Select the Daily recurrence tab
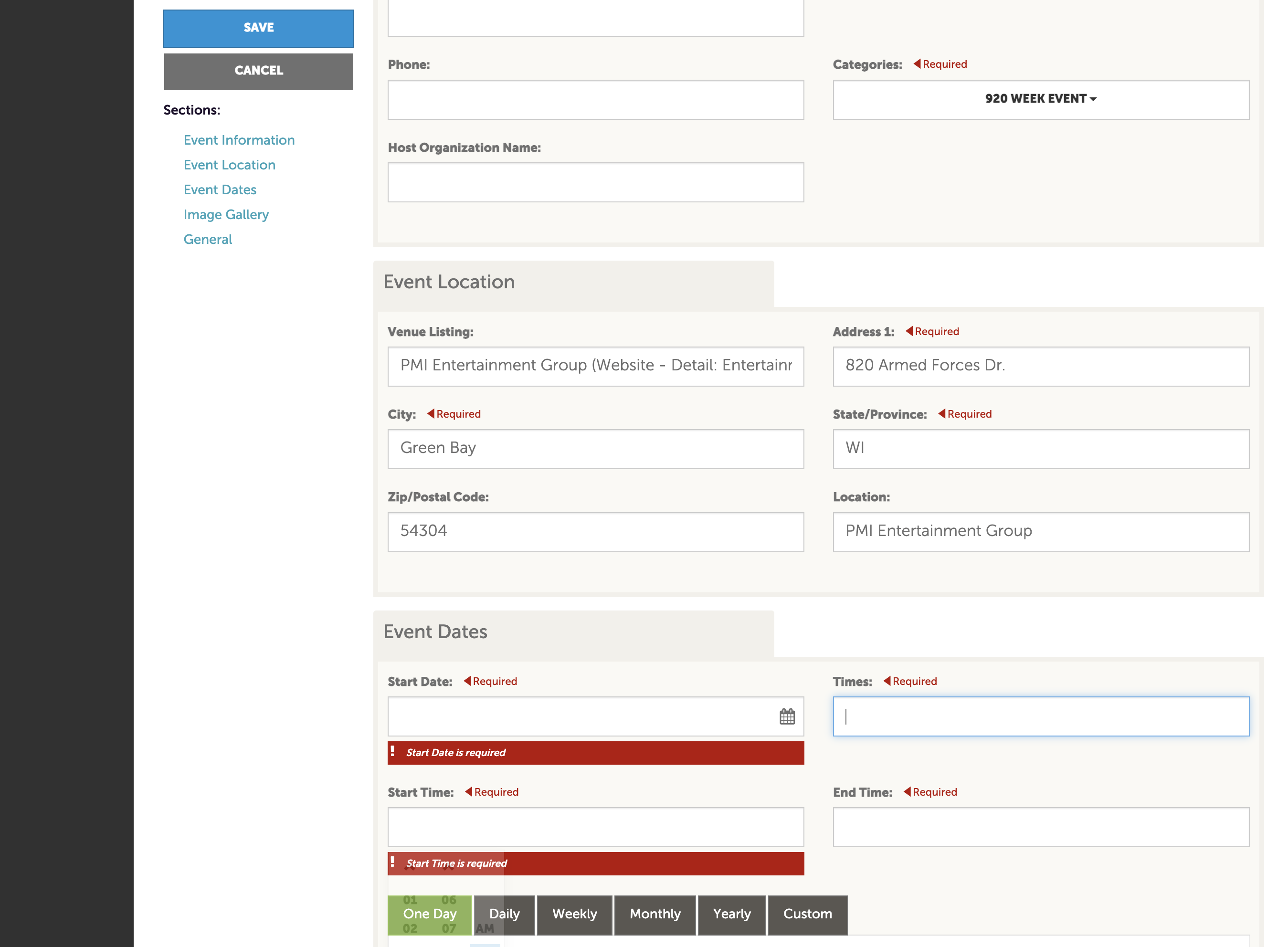 [x=505, y=915]
